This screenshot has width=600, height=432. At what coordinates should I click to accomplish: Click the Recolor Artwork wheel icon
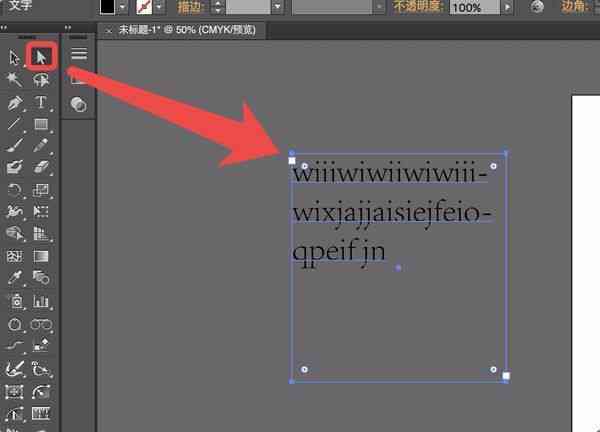tap(538, 7)
